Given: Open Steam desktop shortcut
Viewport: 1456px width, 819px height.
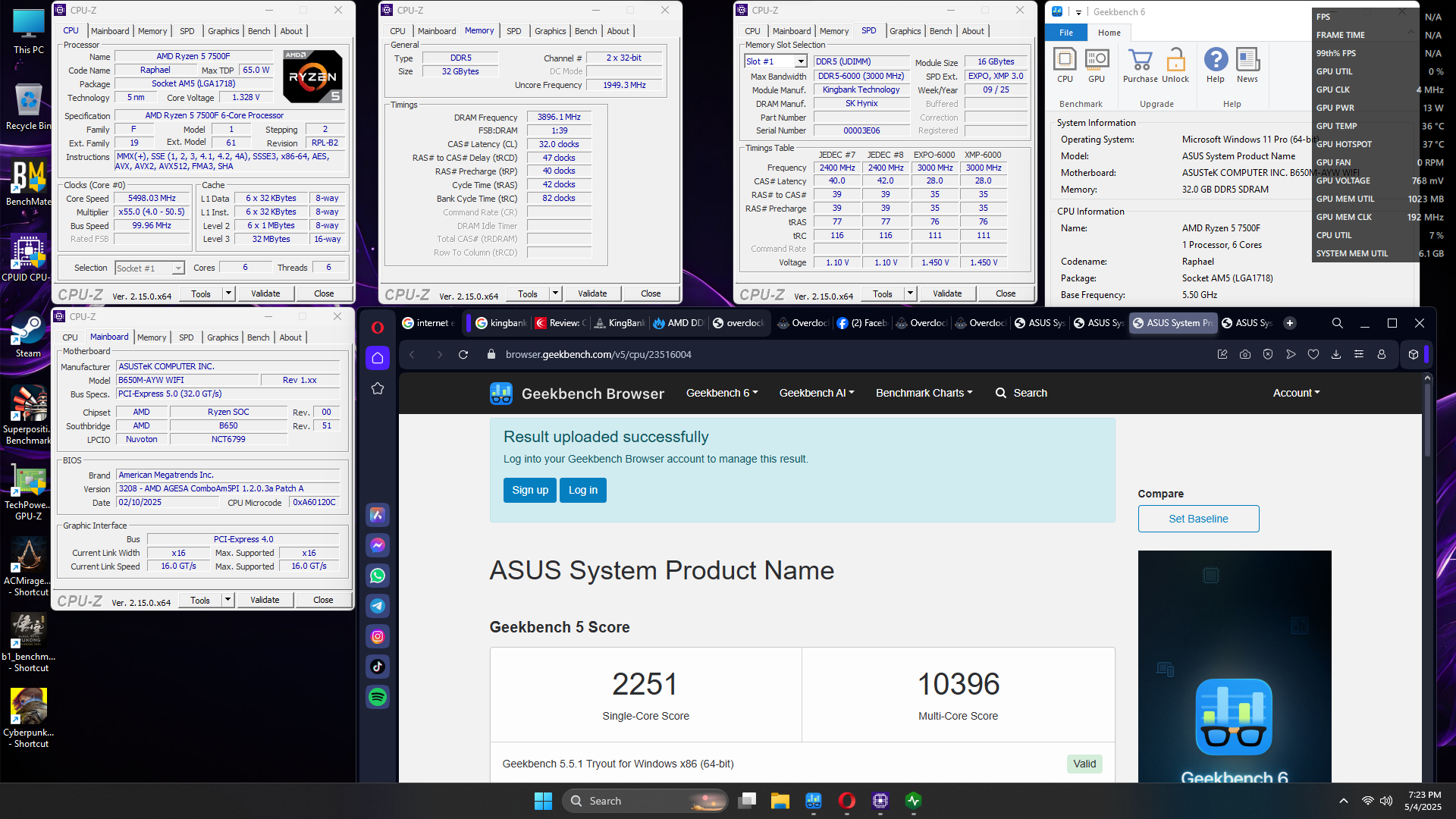Looking at the screenshot, I should point(28,336).
